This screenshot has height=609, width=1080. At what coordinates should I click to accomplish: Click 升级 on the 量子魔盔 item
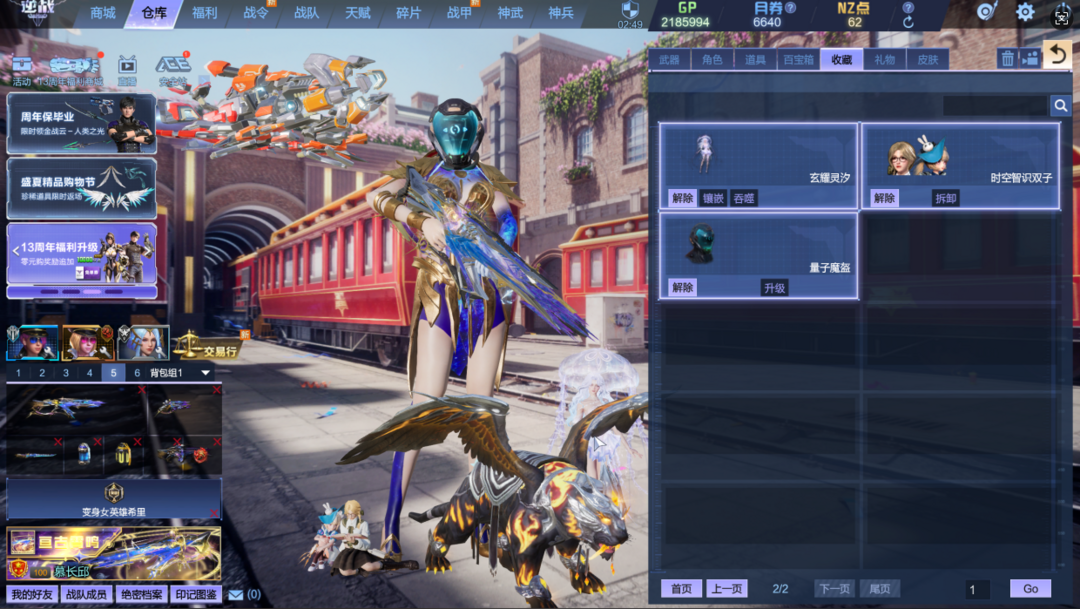(x=774, y=288)
